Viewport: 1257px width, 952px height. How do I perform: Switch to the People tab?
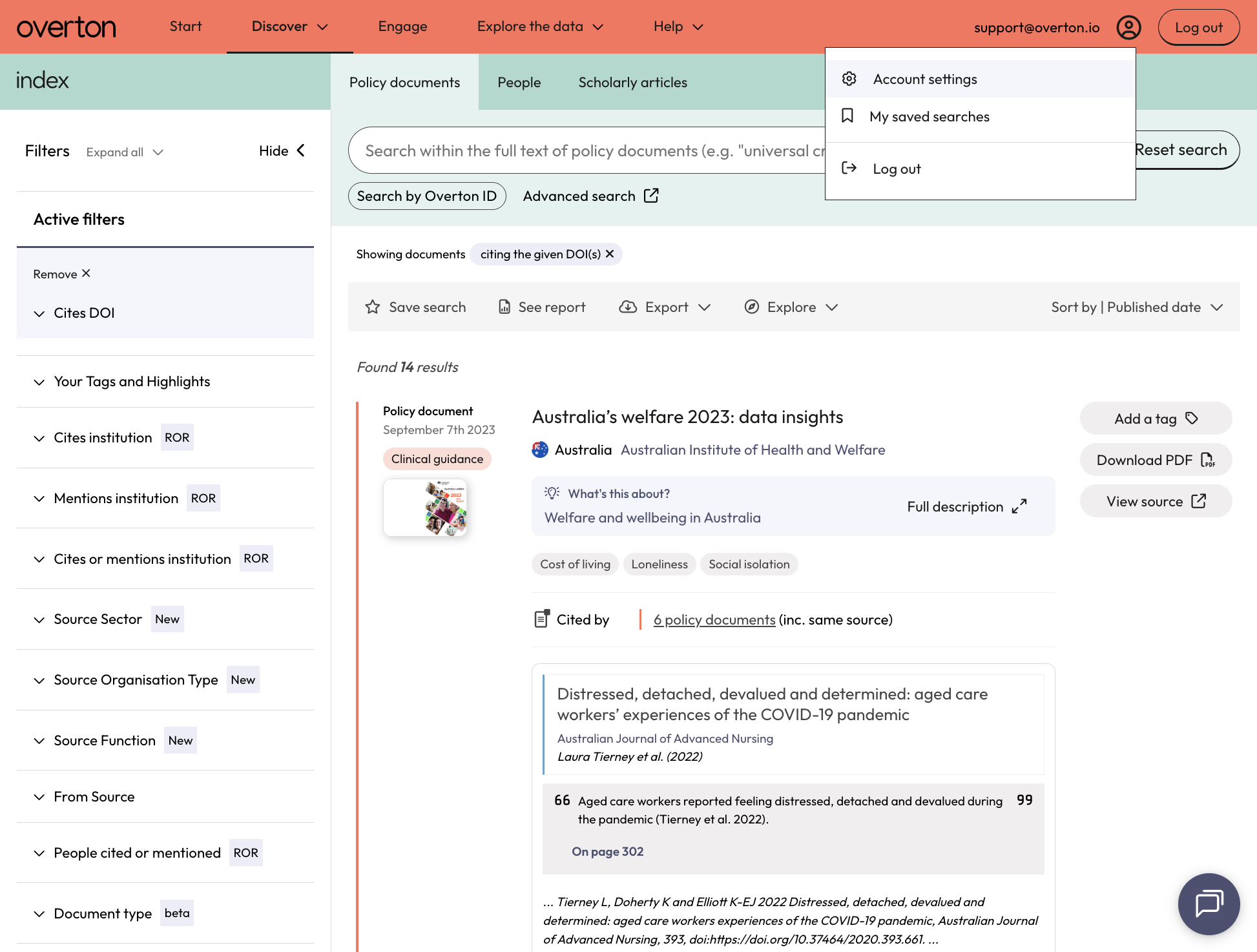coord(519,82)
